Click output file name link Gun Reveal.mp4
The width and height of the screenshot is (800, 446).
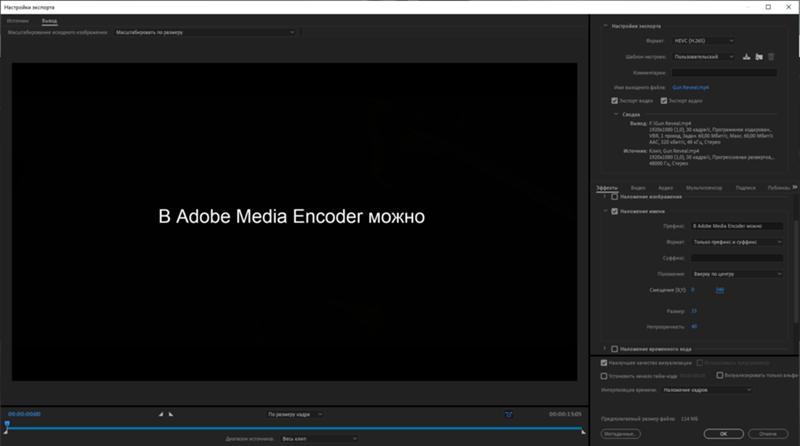[x=690, y=88]
